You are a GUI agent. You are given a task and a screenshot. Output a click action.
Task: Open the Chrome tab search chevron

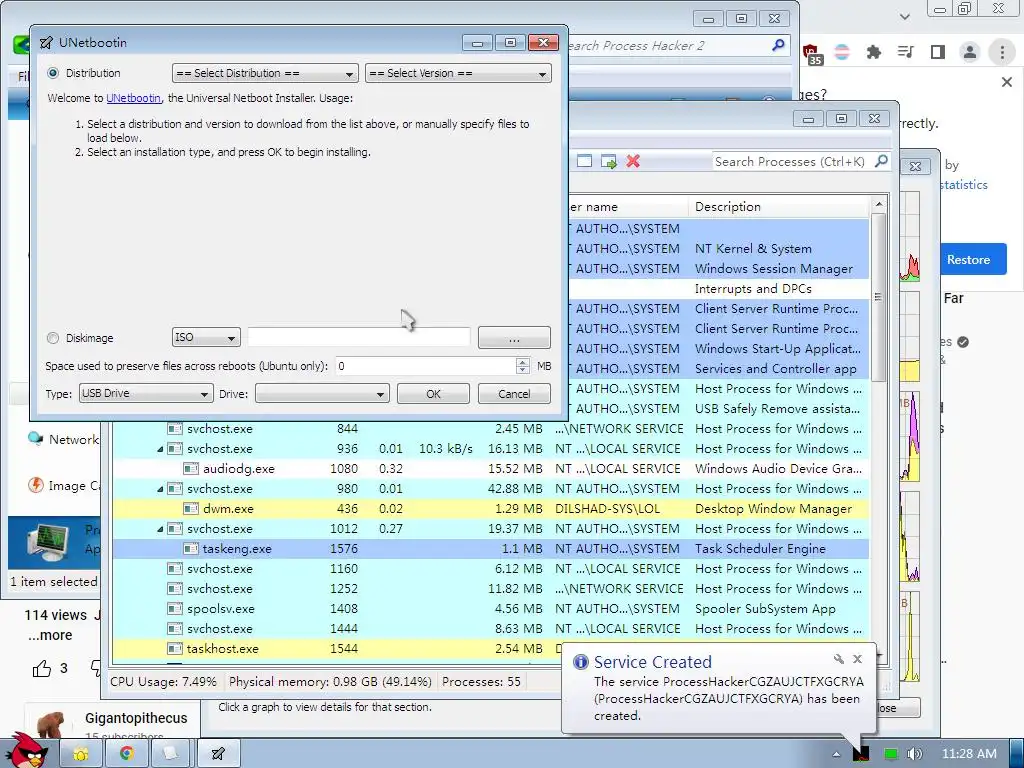[x=904, y=16]
